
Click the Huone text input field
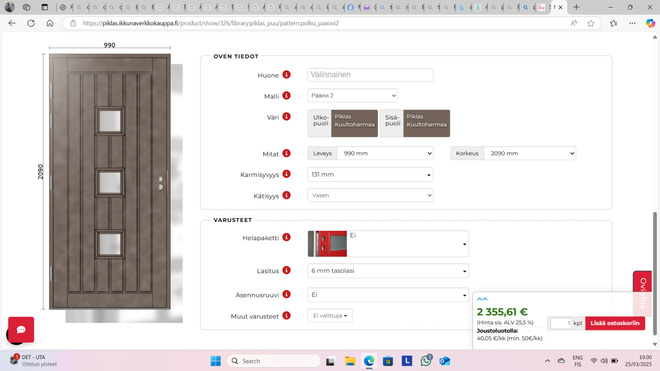[370, 75]
